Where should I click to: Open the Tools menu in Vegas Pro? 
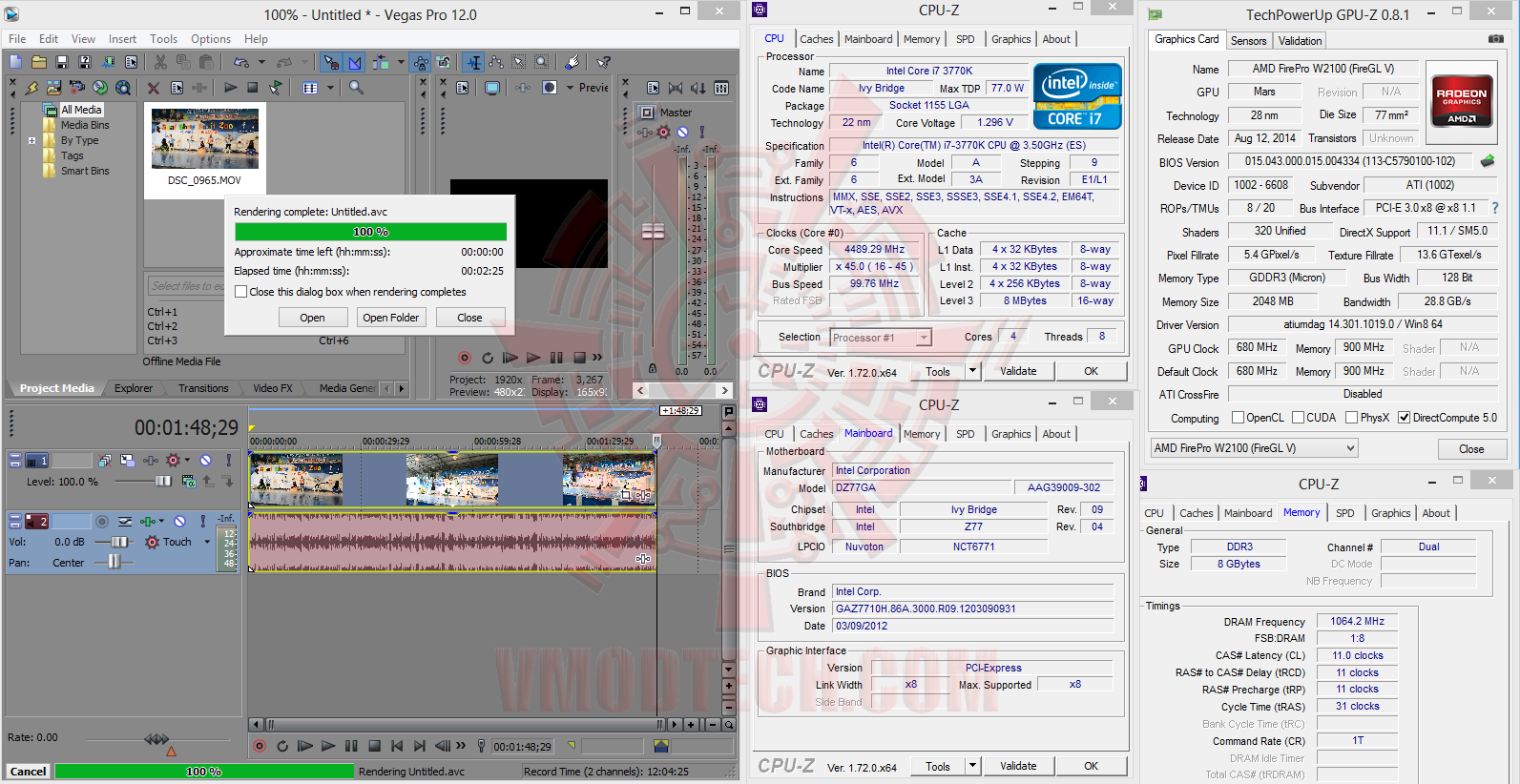[x=163, y=39]
